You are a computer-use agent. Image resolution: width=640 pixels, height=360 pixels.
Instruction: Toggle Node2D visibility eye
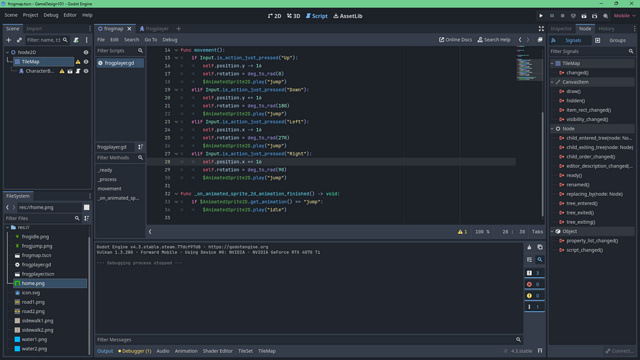pyautogui.click(x=86, y=52)
